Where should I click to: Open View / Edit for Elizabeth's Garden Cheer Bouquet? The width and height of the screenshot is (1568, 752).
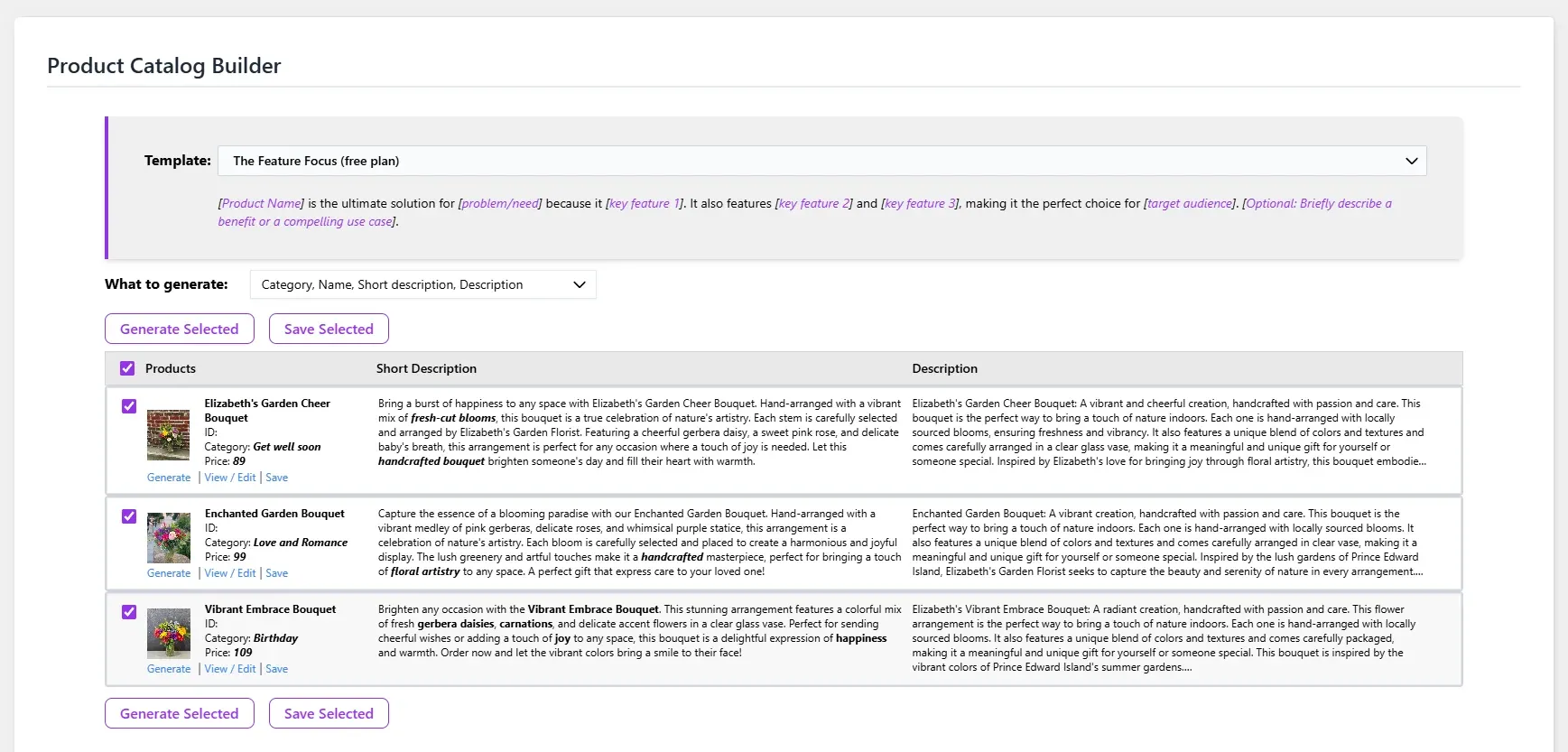click(x=230, y=478)
